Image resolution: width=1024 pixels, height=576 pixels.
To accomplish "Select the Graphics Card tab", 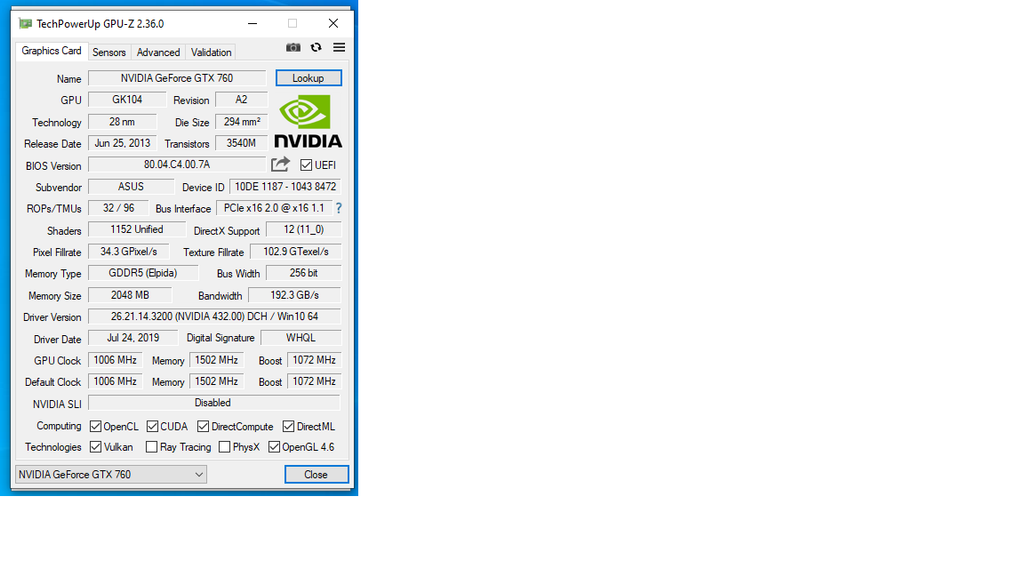I will (x=52, y=51).
